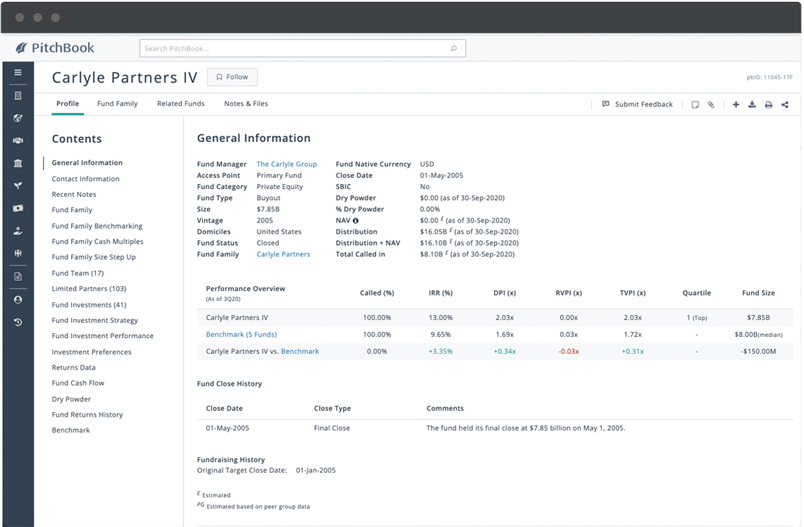Click Submit Feedback

point(637,105)
